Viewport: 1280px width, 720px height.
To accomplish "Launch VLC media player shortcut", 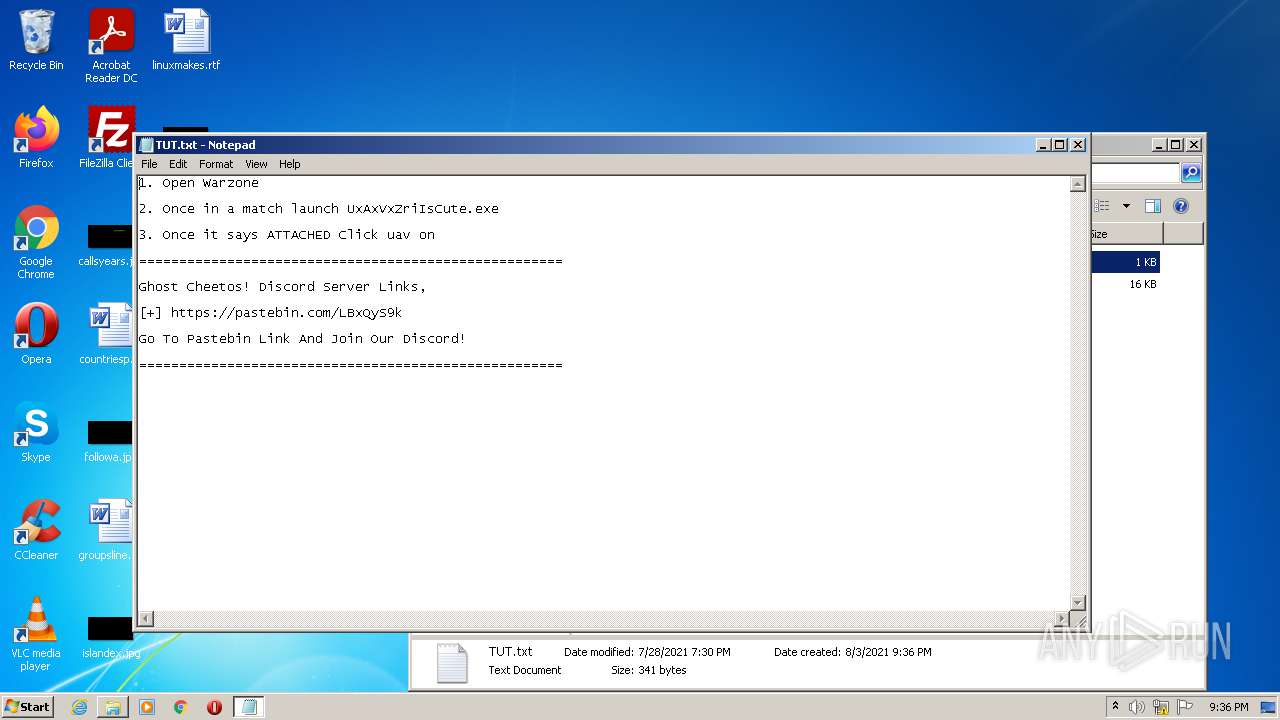I will [x=36, y=634].
